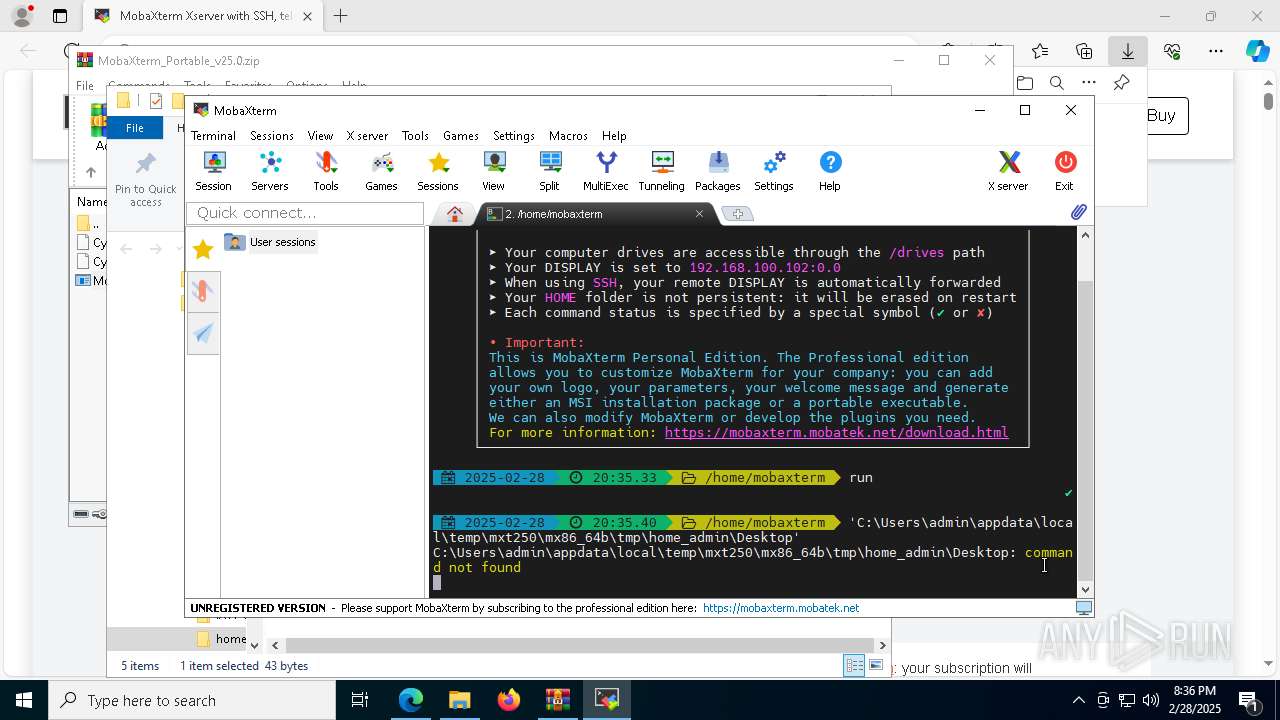
Task: Open Edge settings and more ellipsis
Action: [x=1216, y=51]
